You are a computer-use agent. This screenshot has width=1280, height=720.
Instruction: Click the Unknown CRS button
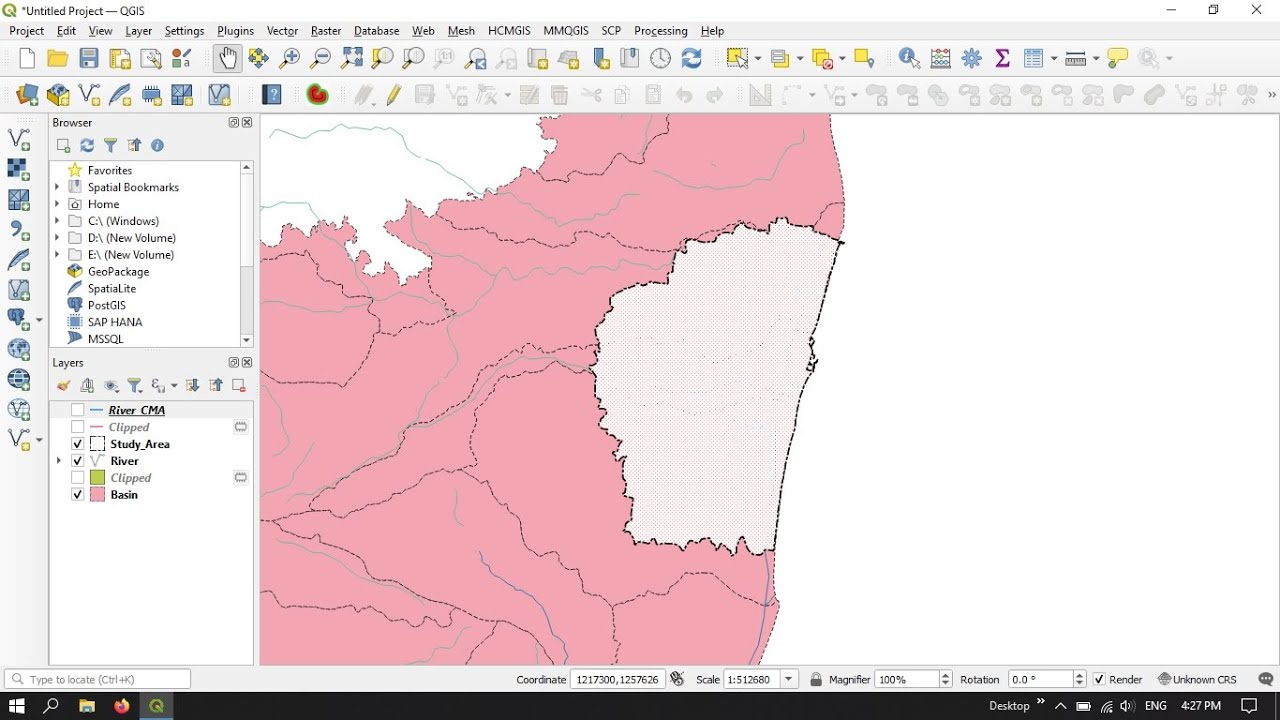(1197, 680)
